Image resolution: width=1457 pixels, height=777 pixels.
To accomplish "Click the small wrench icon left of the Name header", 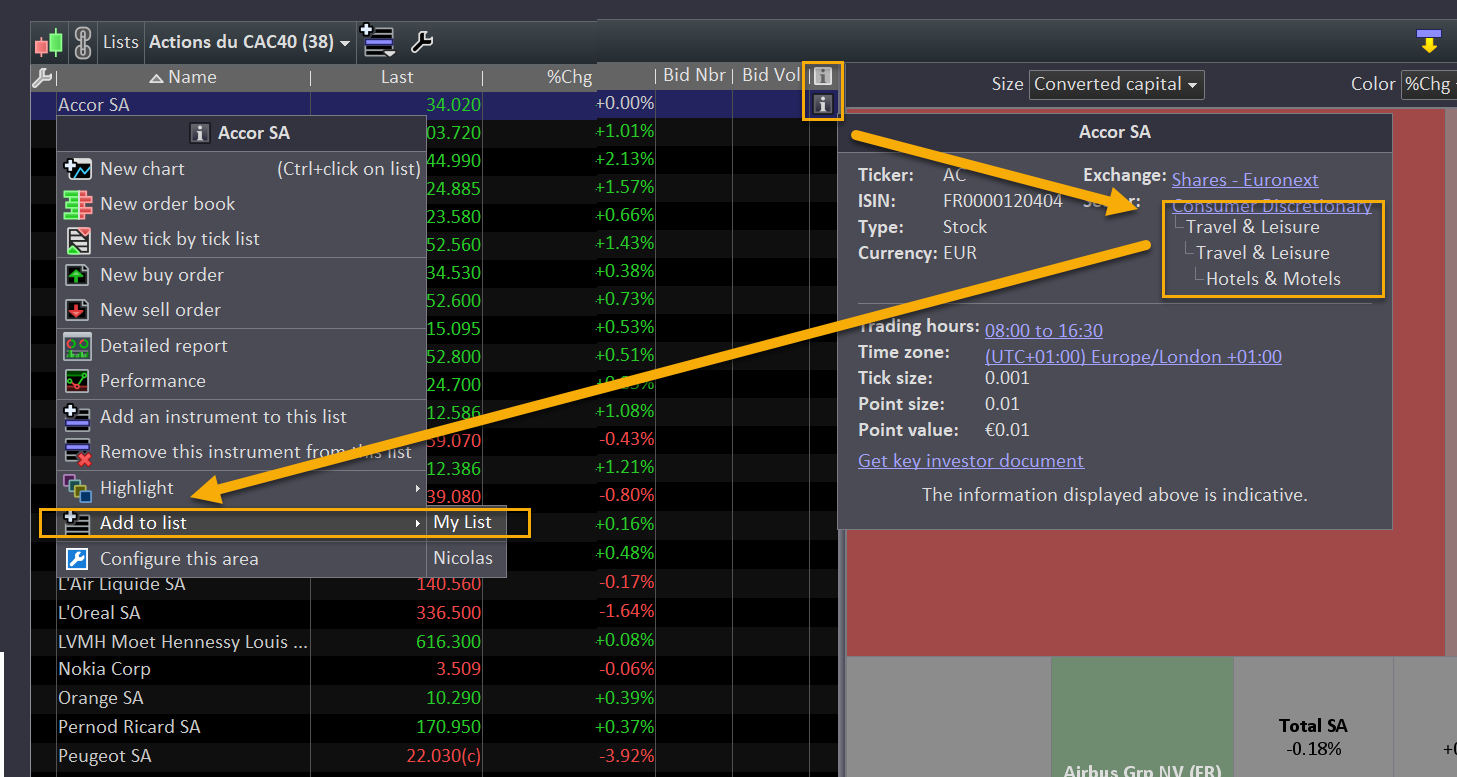I will [42, 77].
